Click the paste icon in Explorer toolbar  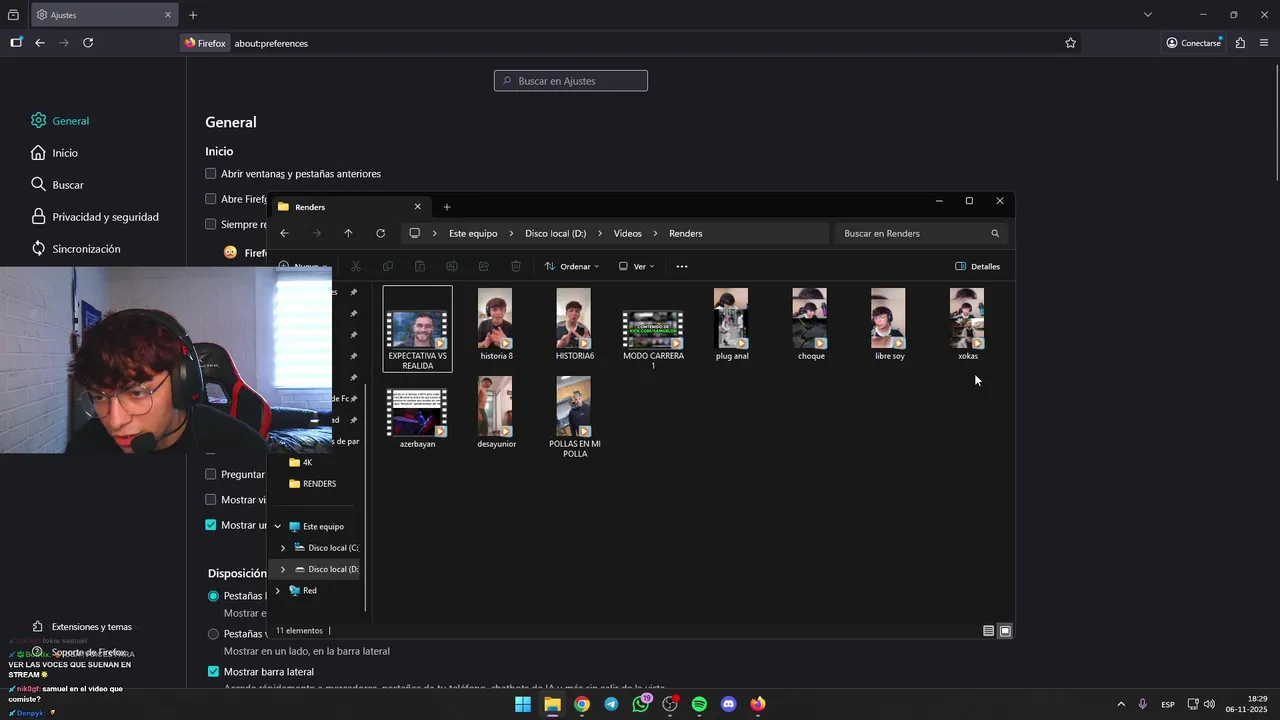420,266
